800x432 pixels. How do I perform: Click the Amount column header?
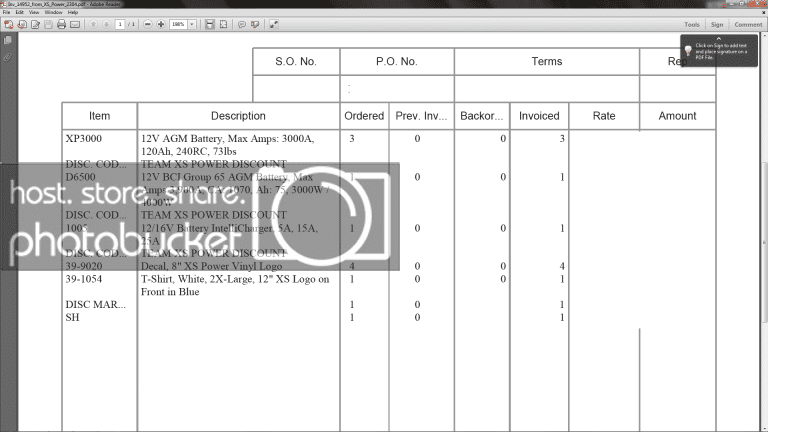pyautogui.click(x=677, y=116)
